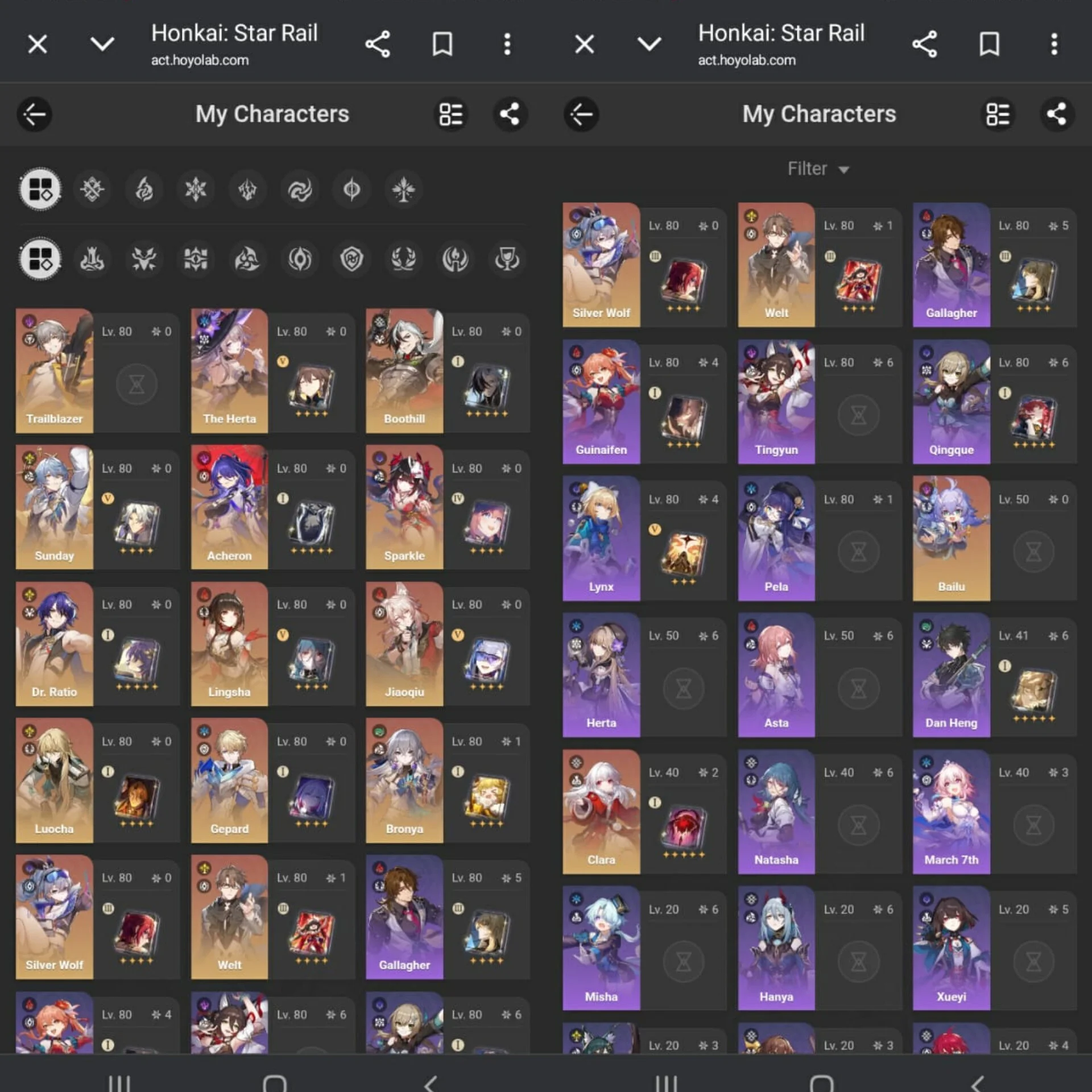Filter by the Erudition path
The image size is (1092, 1092).
[196, 259]
